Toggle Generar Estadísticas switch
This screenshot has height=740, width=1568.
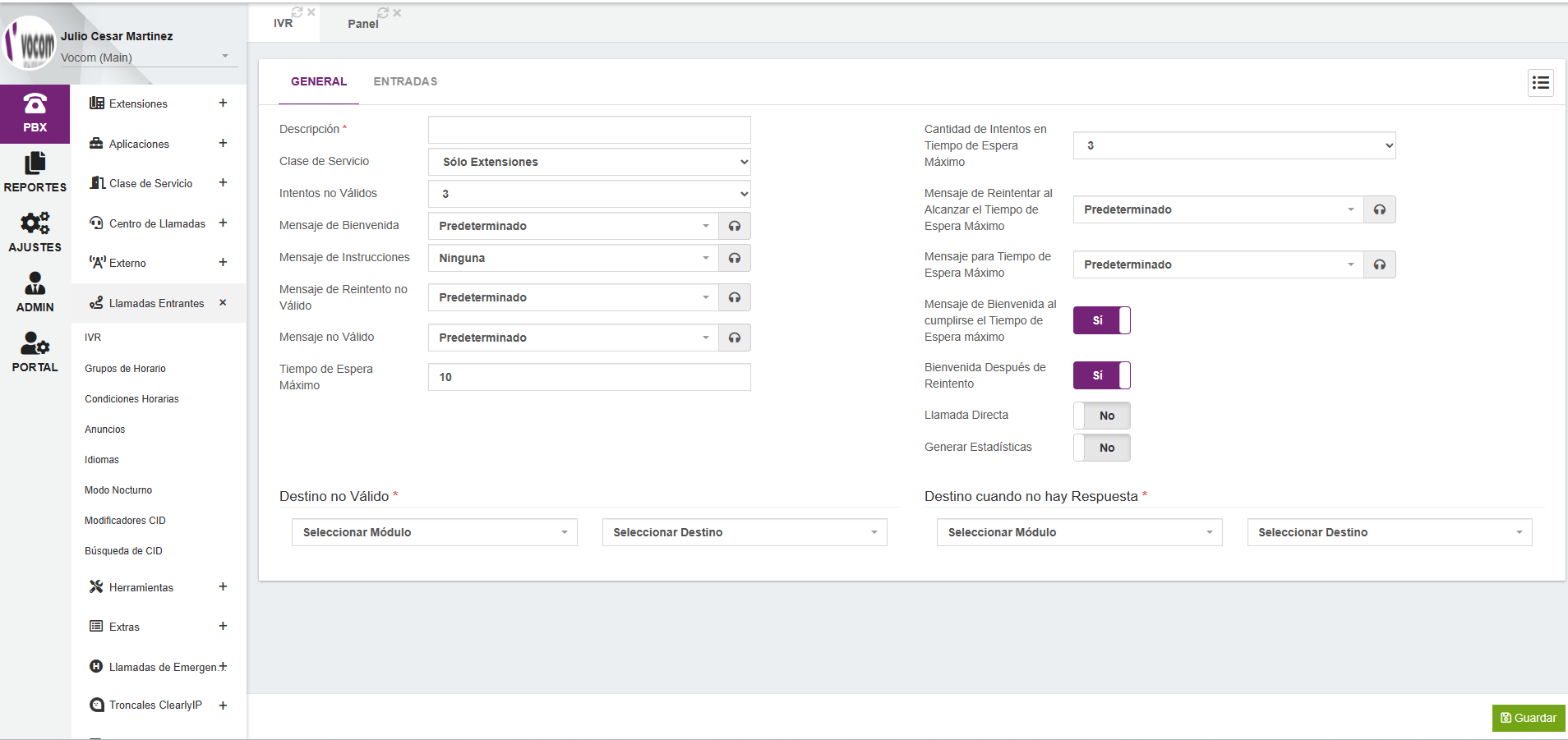click(x=1101, y=448)
